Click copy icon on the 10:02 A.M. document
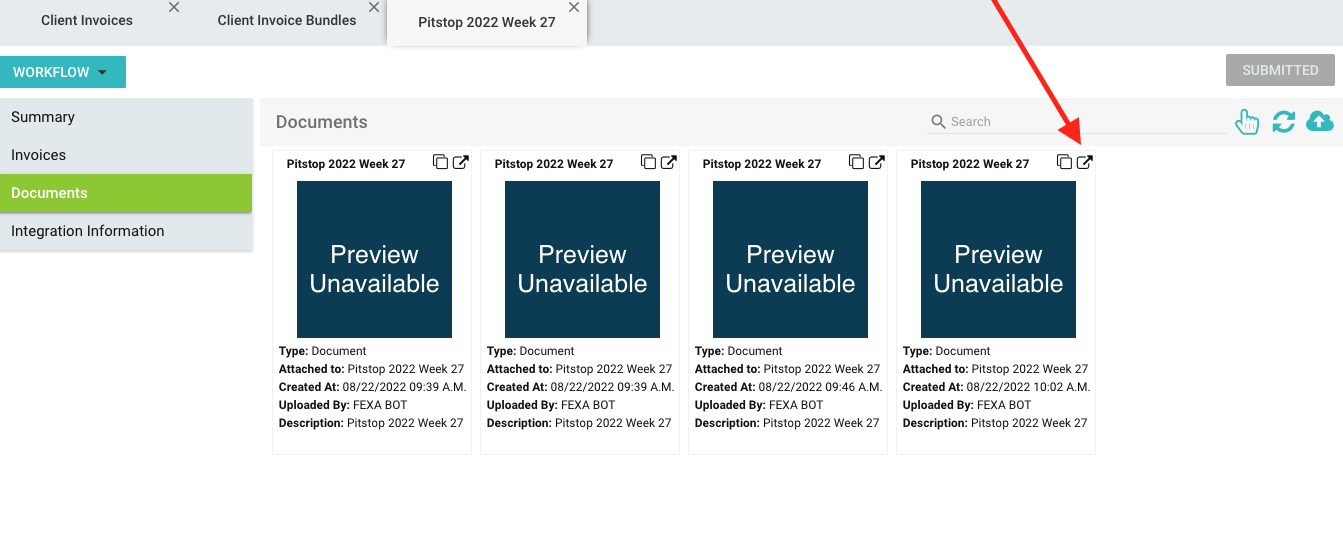The width and height of the screenshot is (1343, 558). point(1064,162)
